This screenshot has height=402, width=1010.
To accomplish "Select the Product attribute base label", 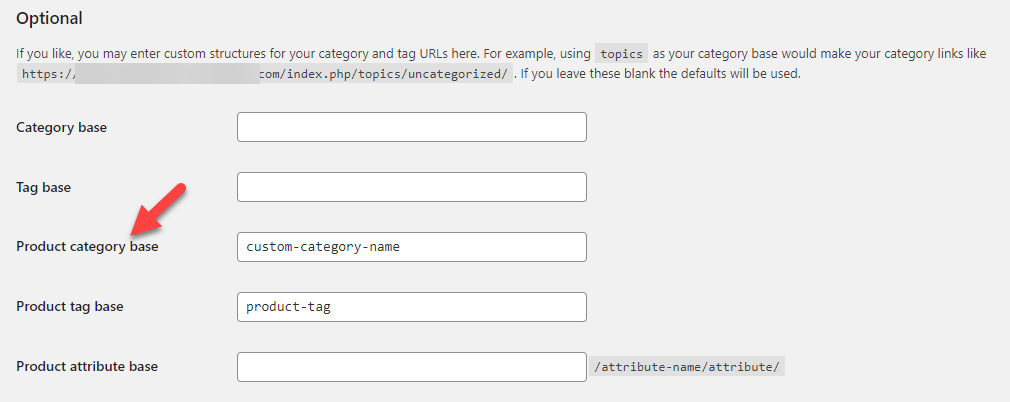I will 87,367.
